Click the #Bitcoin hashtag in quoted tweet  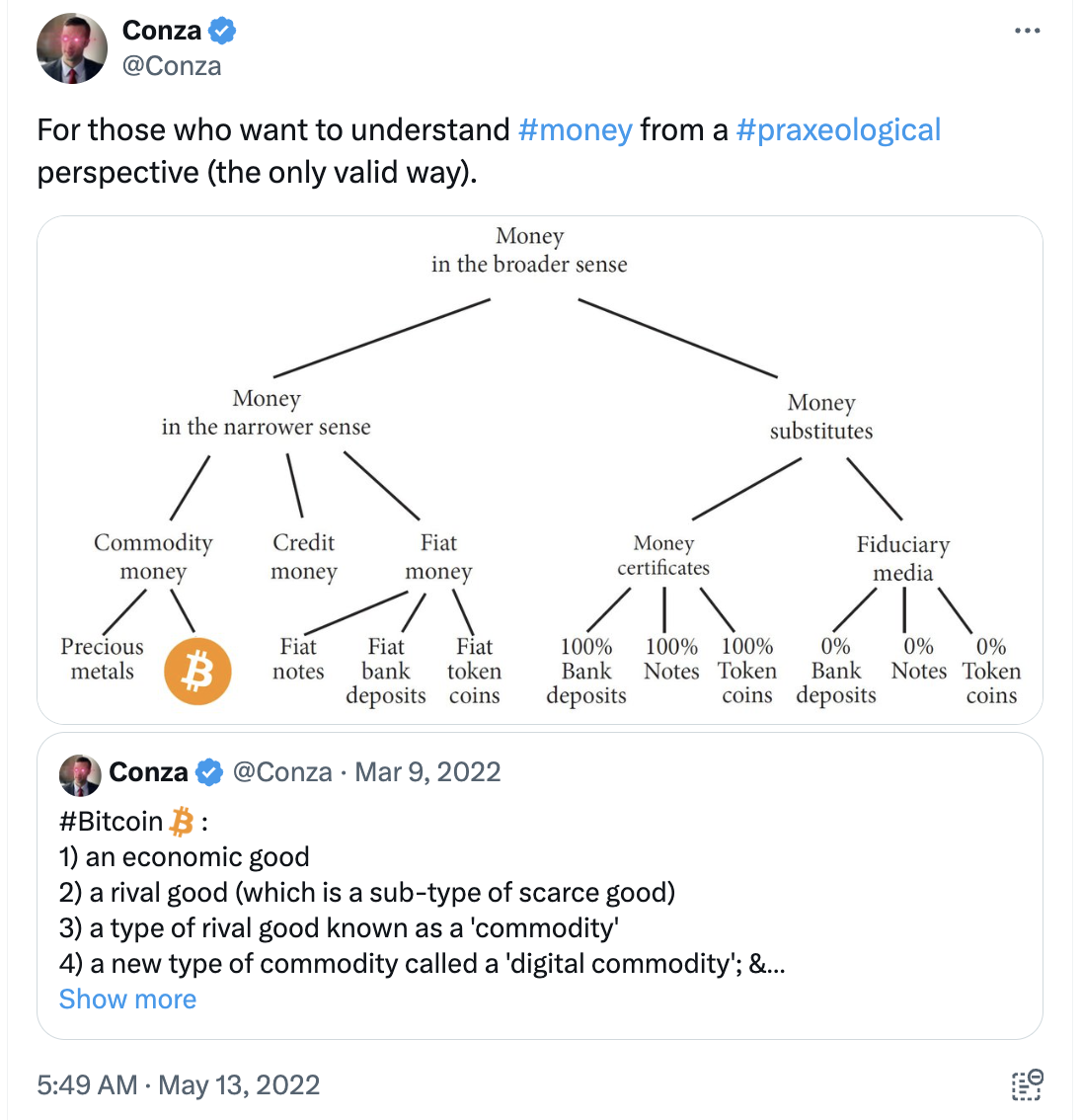point(112,822)
